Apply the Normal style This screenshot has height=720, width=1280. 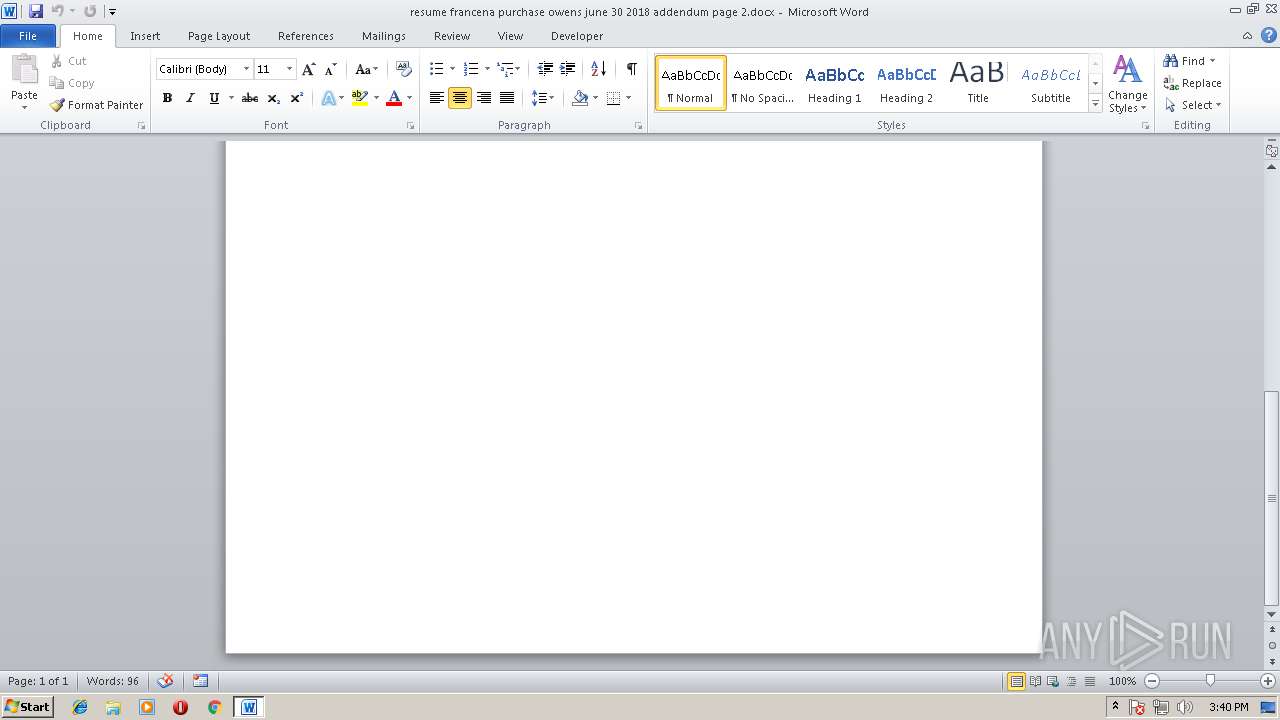690,83
